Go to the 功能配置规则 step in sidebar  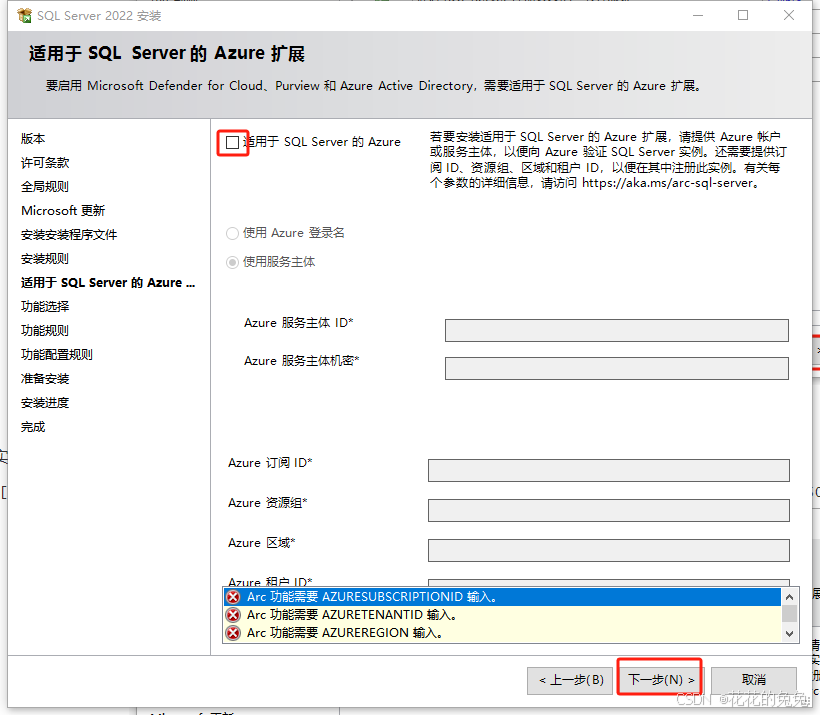point(57,355)
